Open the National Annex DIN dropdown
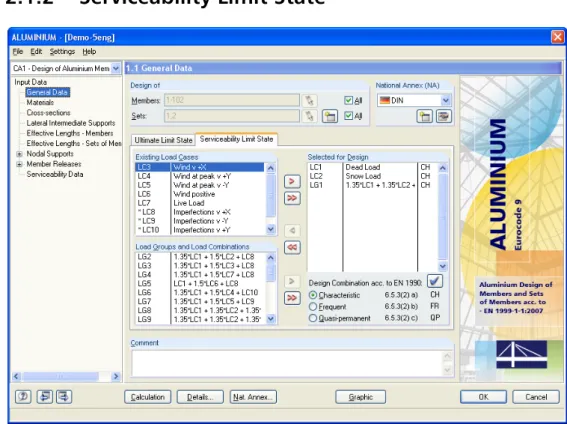This screenshot has width=567, height=424. [446, 100]
